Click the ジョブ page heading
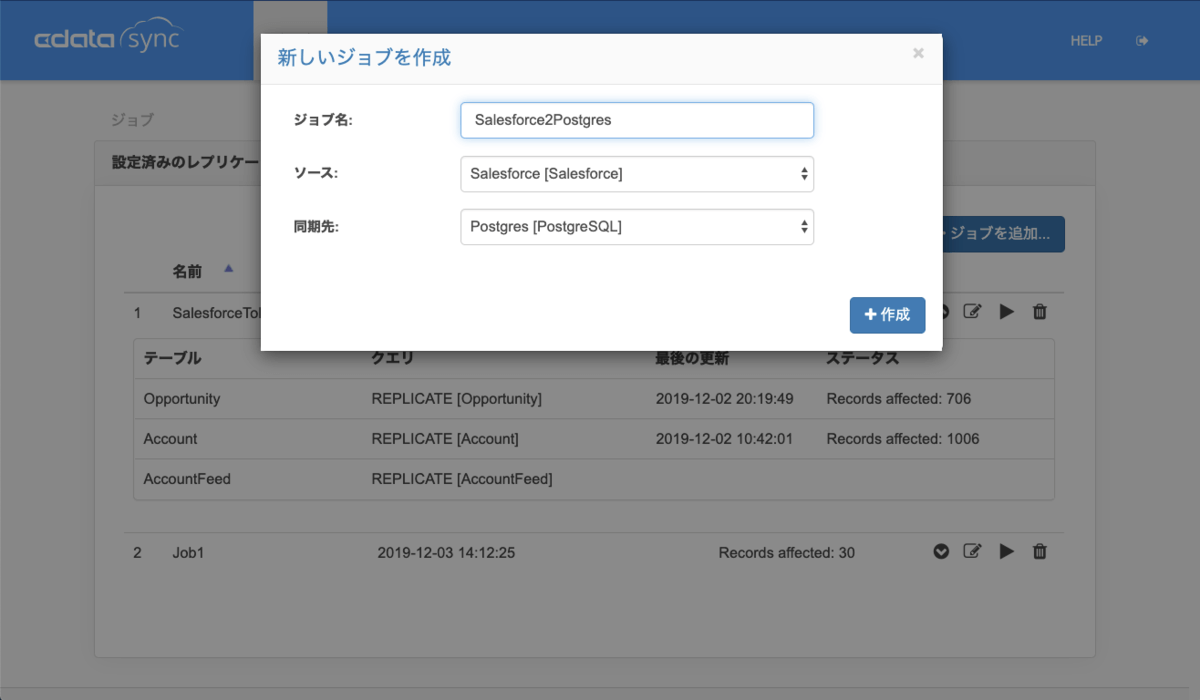The height and width of the screenshot is (700, 1200). pyautogui.click(x=132, y=119)
